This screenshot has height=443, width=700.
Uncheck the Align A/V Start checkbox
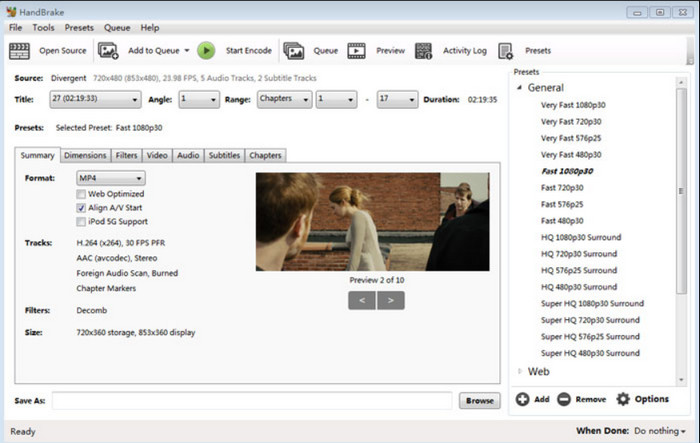81,208
